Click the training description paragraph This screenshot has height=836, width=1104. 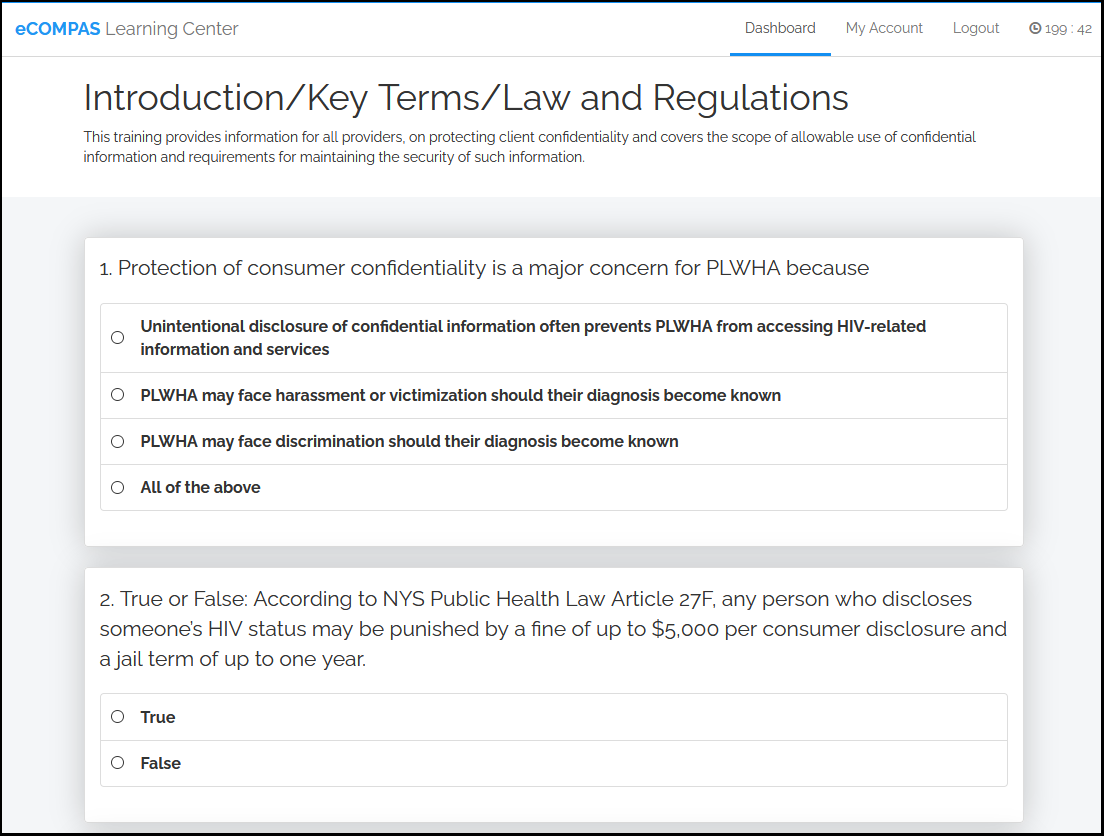click(x=530, y=147)
